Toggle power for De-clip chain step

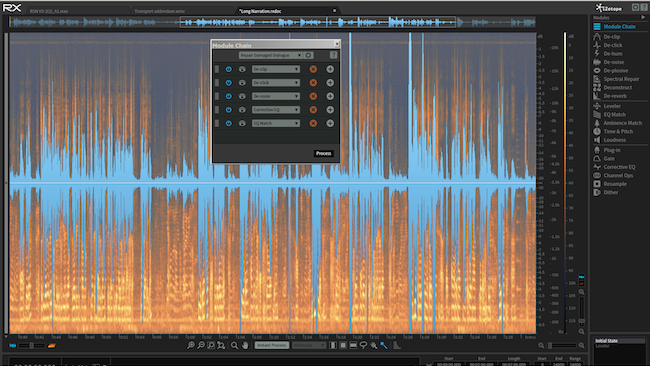(x=228, y=69)
